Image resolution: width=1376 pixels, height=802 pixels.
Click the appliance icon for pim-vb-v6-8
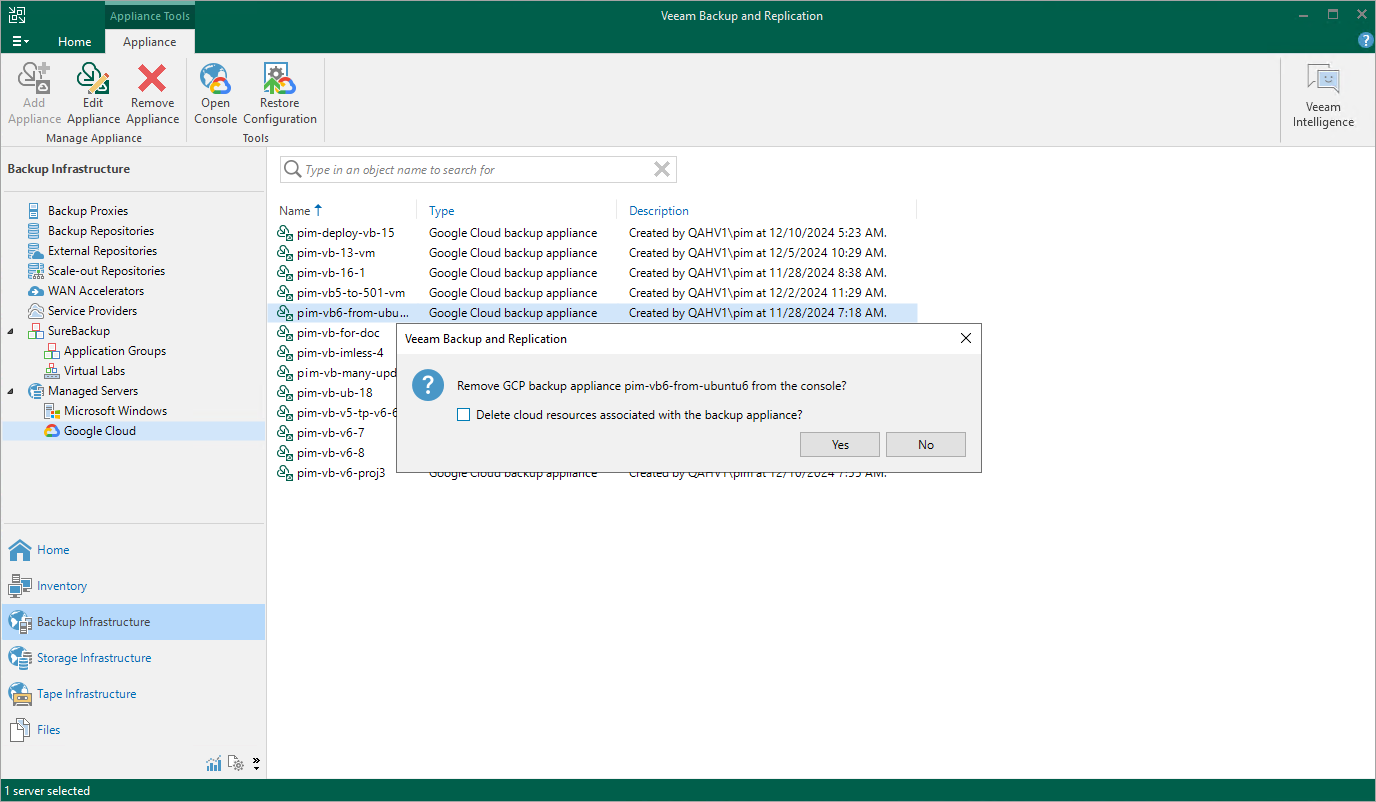point(285,453)
